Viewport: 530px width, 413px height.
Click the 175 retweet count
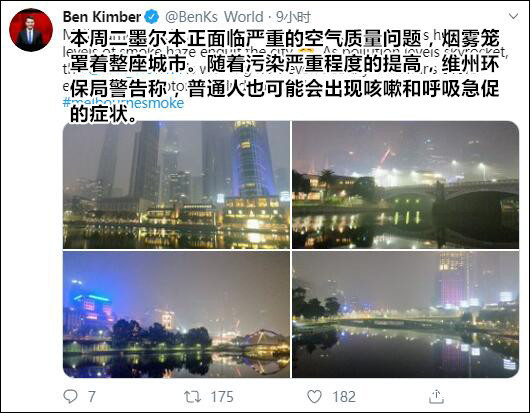tap(222, 397)
